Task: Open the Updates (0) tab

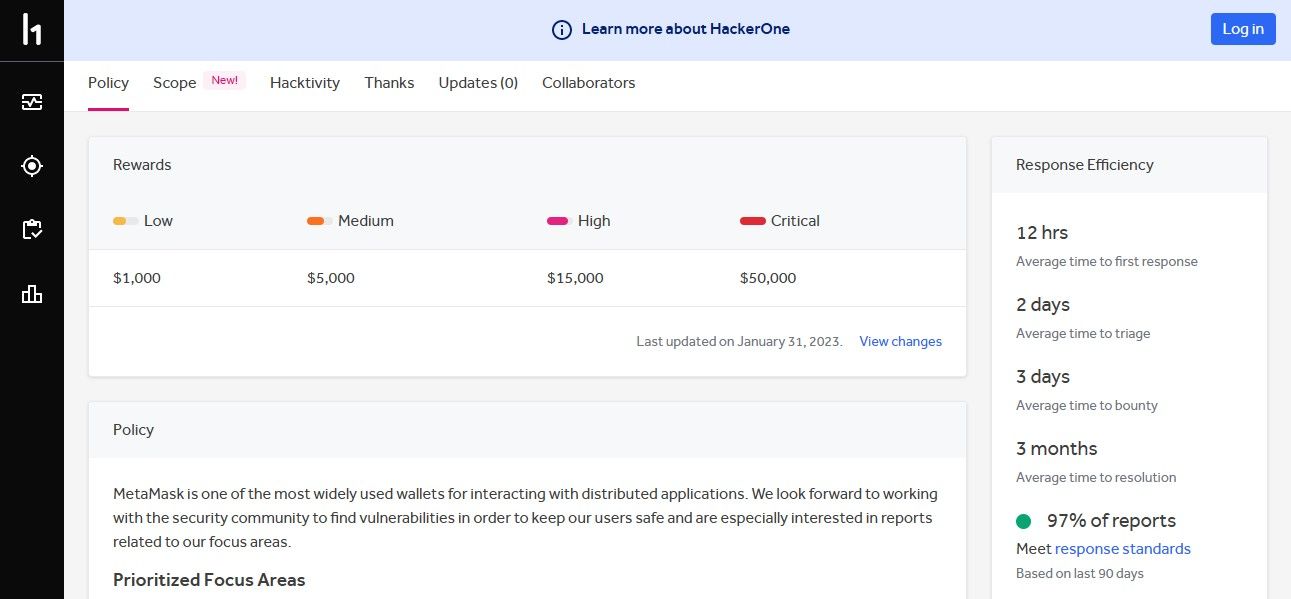Action: tap(478, 83)
